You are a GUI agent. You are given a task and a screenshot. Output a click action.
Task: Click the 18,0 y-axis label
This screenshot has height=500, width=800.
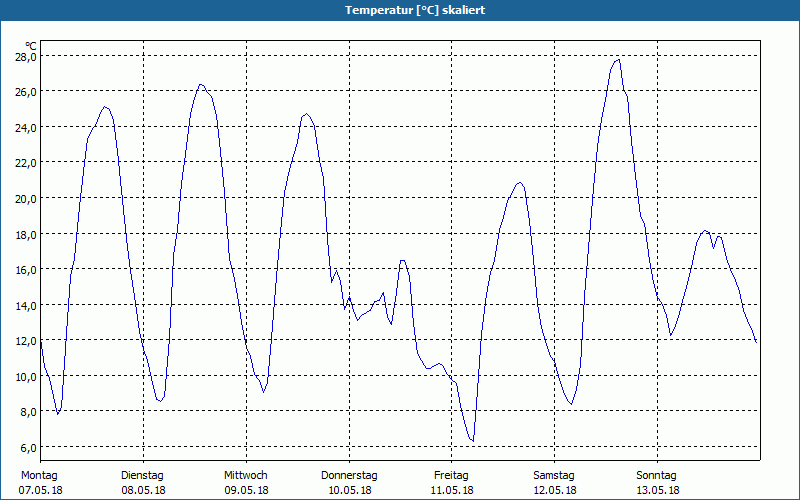point(26,235)
